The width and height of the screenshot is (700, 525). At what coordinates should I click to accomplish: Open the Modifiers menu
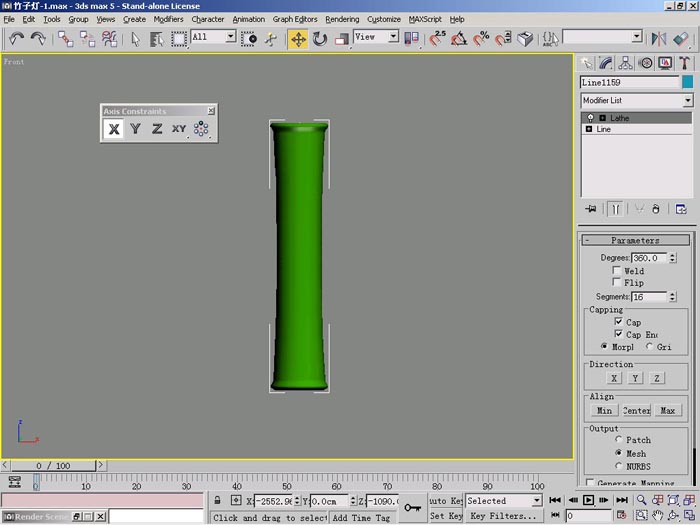coord(168,19)
